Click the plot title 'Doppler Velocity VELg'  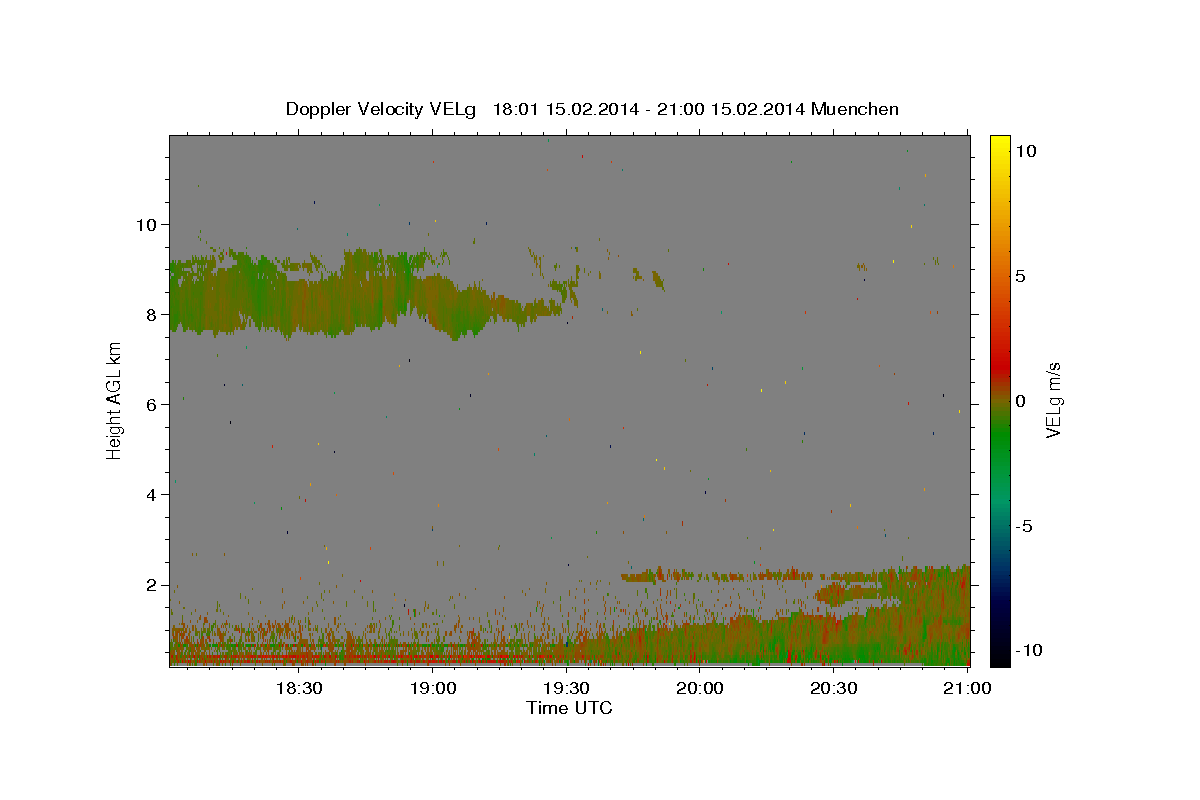[383, 109]
